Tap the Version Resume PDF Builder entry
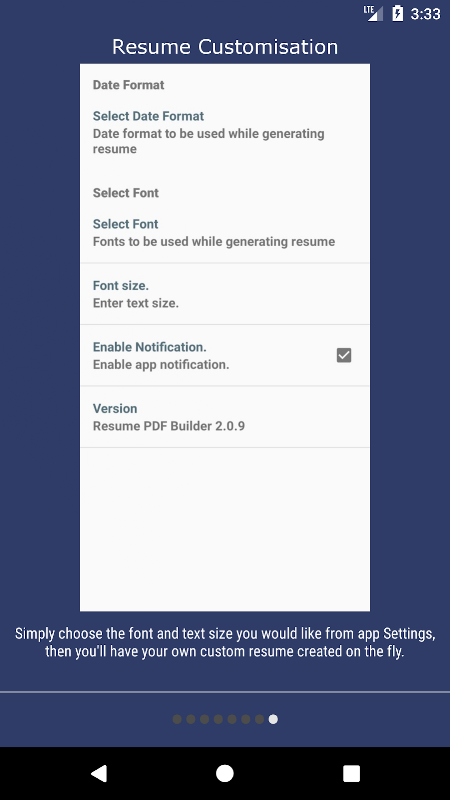450x800 pixels. click(224, 417)
